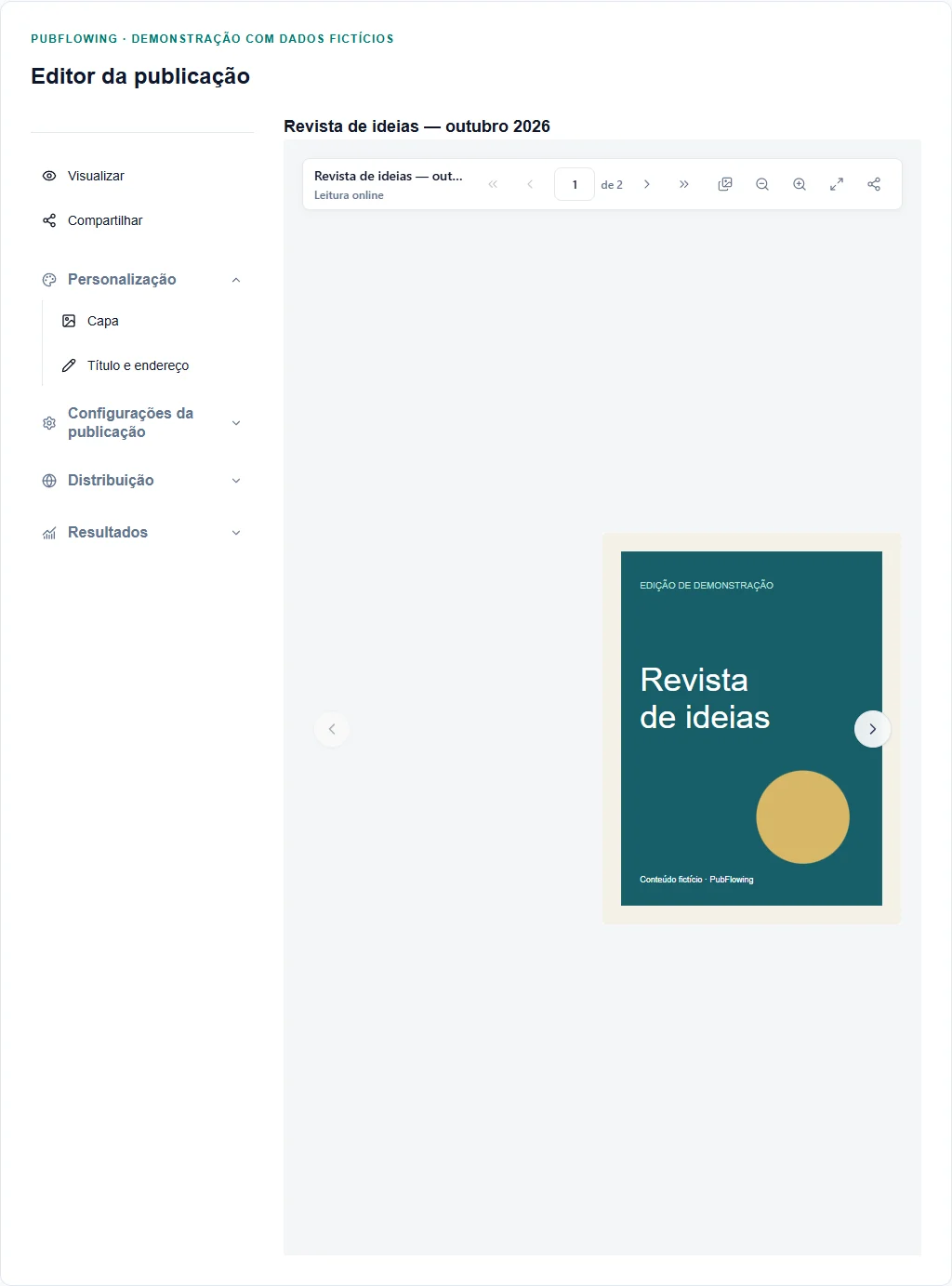The image size is (952, 1286).
Task: Click the 'Editor da publicação' page title
Action: coord(140,76)
